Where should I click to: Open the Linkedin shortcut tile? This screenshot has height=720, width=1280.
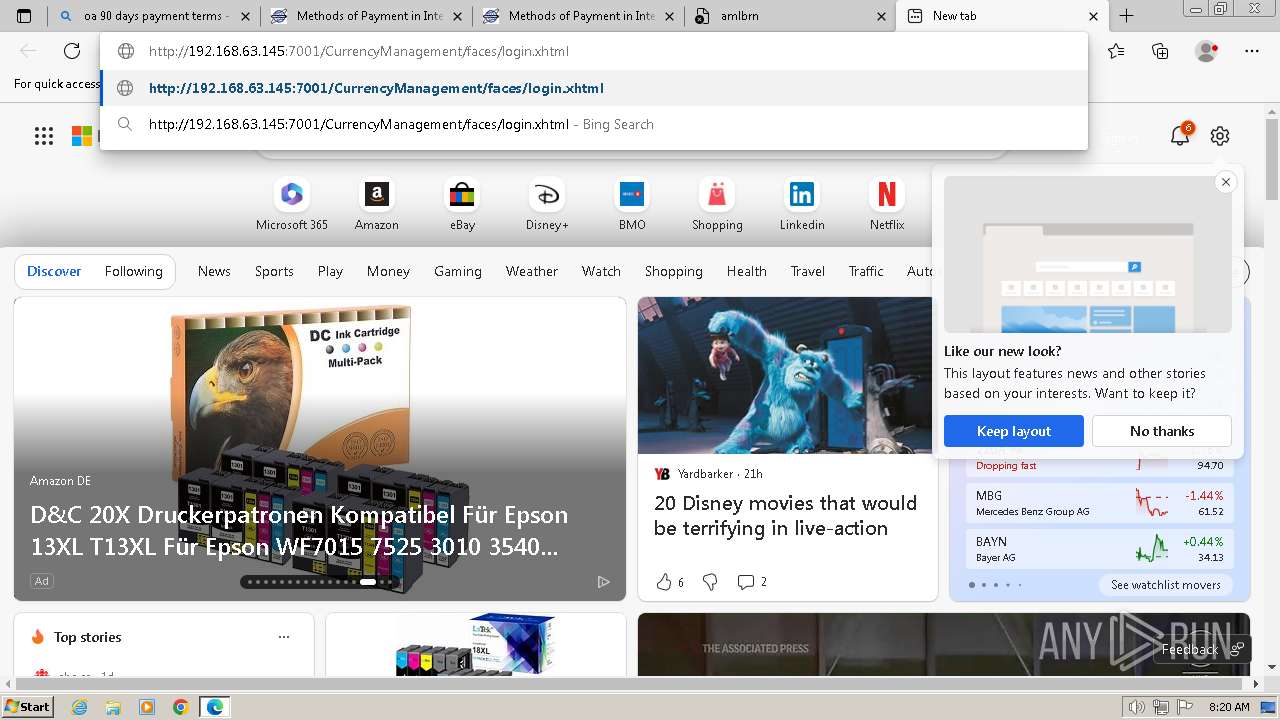point(802,205)
